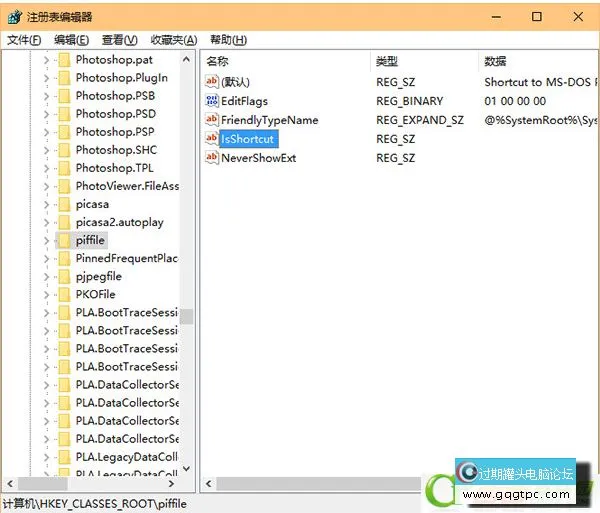600x513 pixels.
Task: Click the Photoshop.TPL folder icon
Action: [x=64, y=168]
